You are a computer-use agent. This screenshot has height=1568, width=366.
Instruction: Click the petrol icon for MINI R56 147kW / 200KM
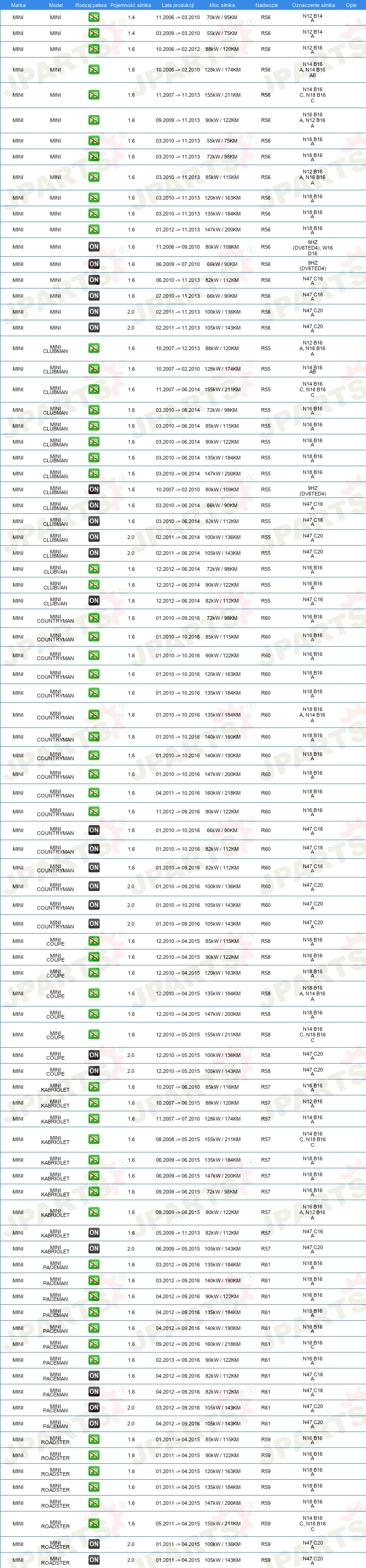pos(94,230)
